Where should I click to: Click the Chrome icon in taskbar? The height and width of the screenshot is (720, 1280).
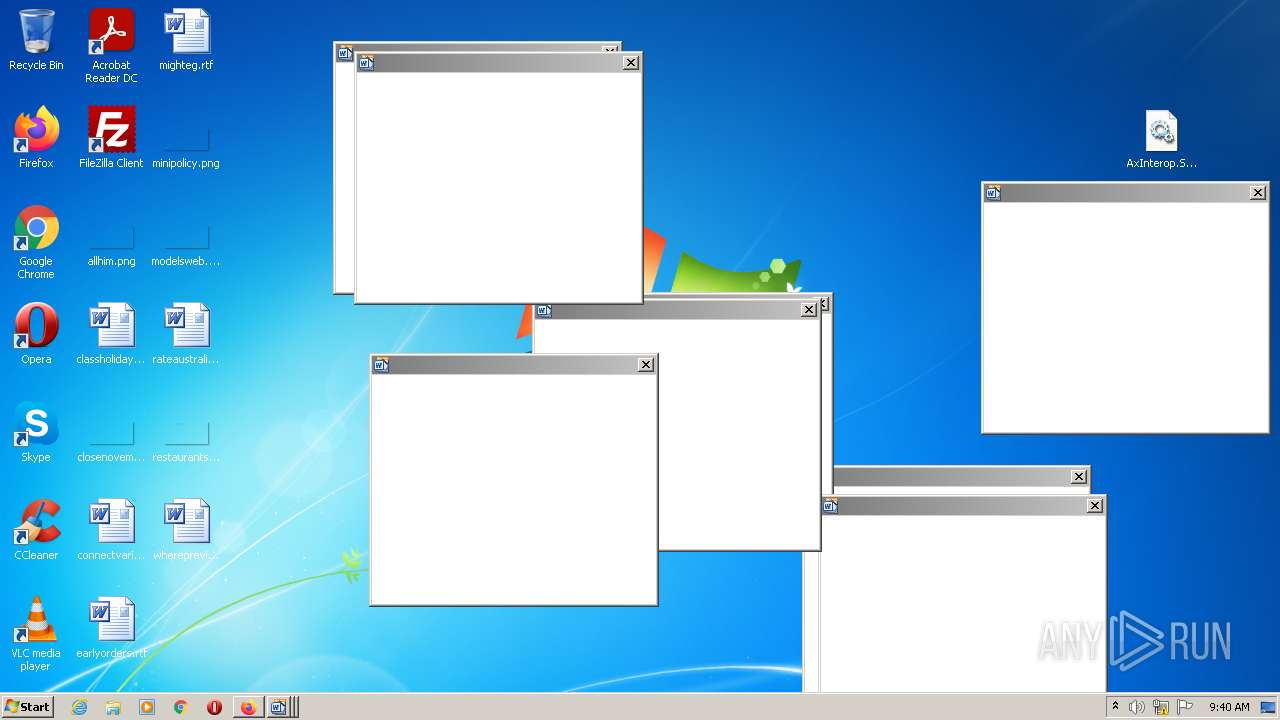click(x=181, y=707)
